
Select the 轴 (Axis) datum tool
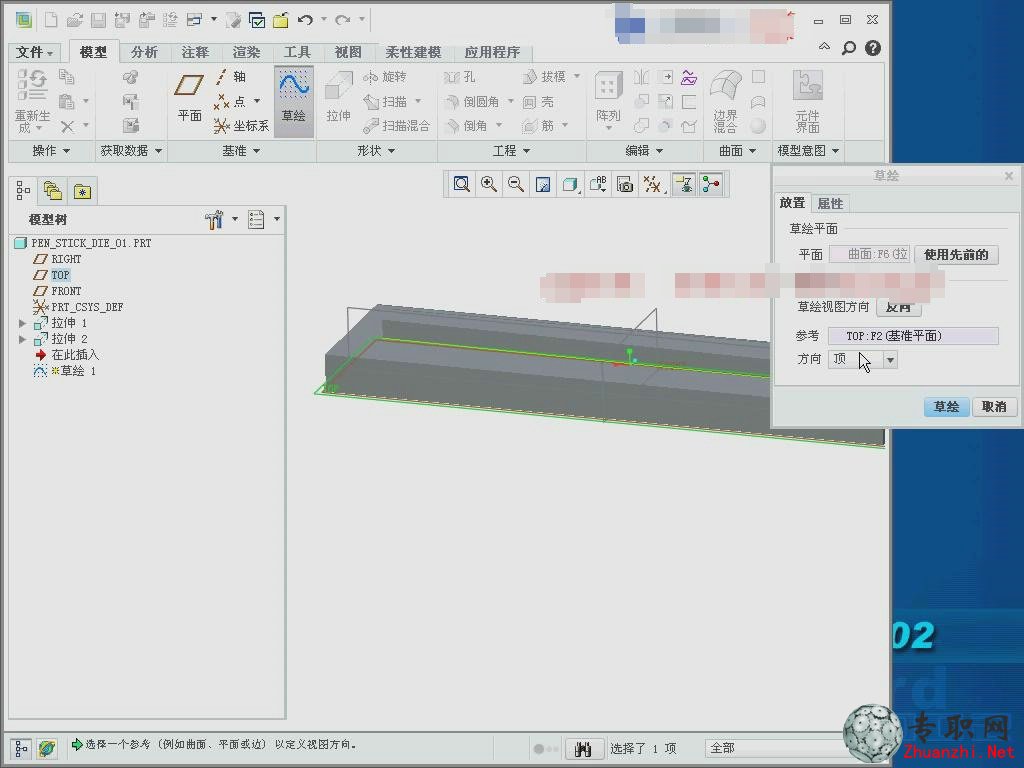click(231, 77)
